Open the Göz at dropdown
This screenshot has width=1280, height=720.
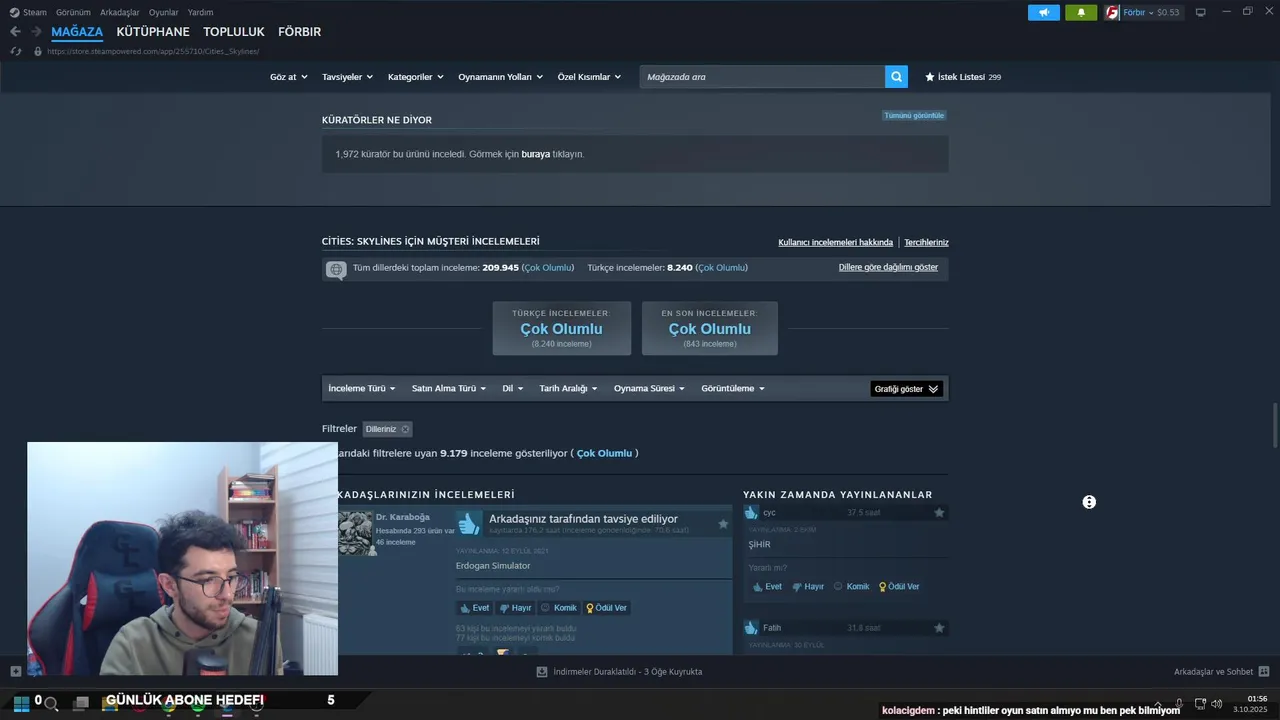click(x=288, y=77)
